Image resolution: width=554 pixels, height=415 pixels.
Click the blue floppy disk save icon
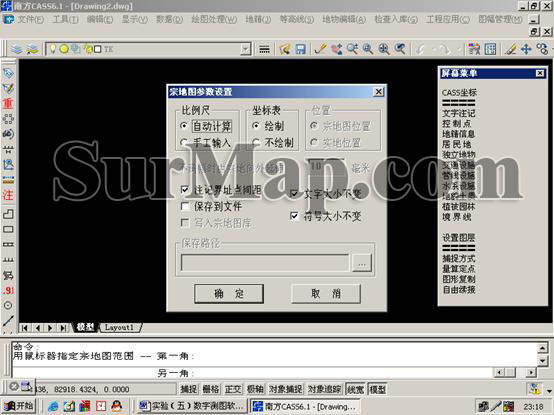[300, 49]
